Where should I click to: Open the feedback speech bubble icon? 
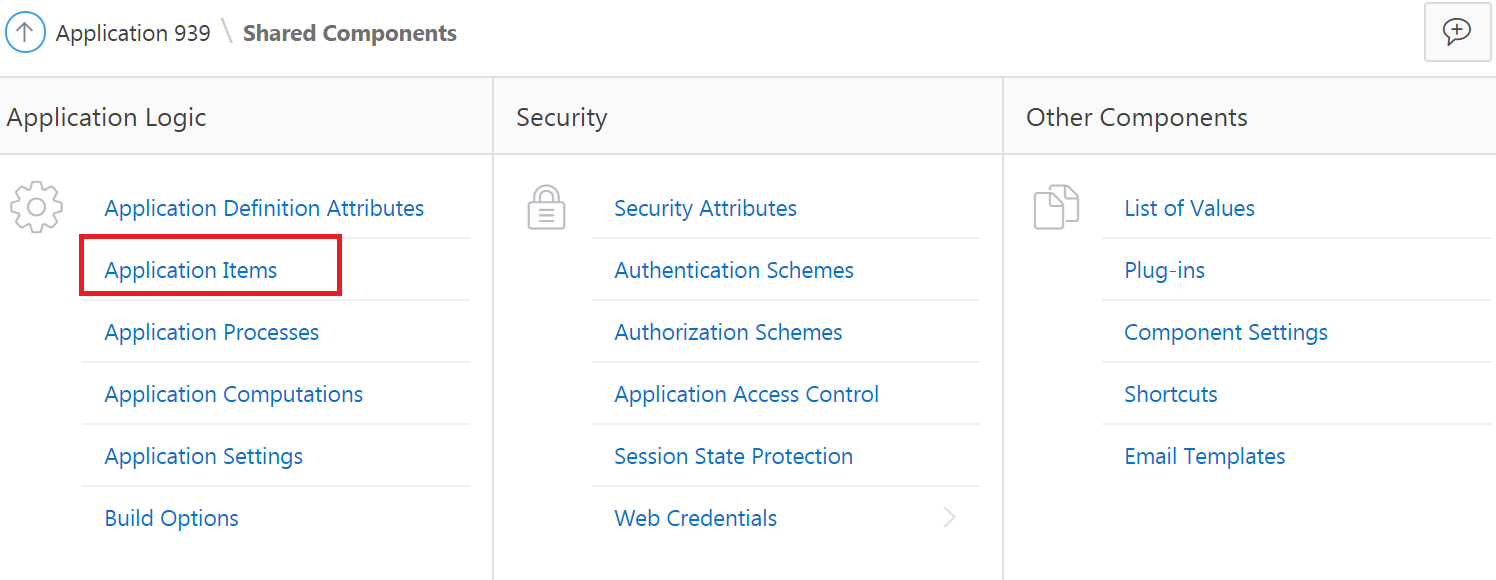(1457, 33)
